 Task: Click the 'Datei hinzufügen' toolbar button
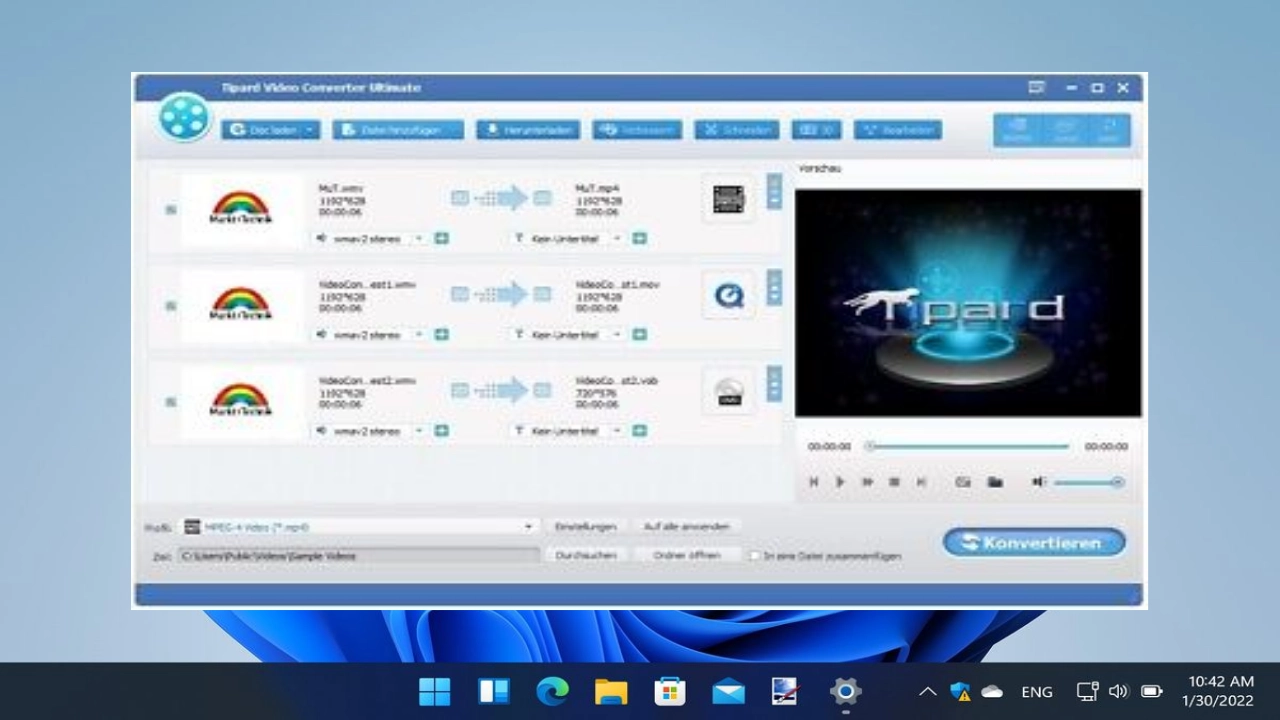[399, 130]
